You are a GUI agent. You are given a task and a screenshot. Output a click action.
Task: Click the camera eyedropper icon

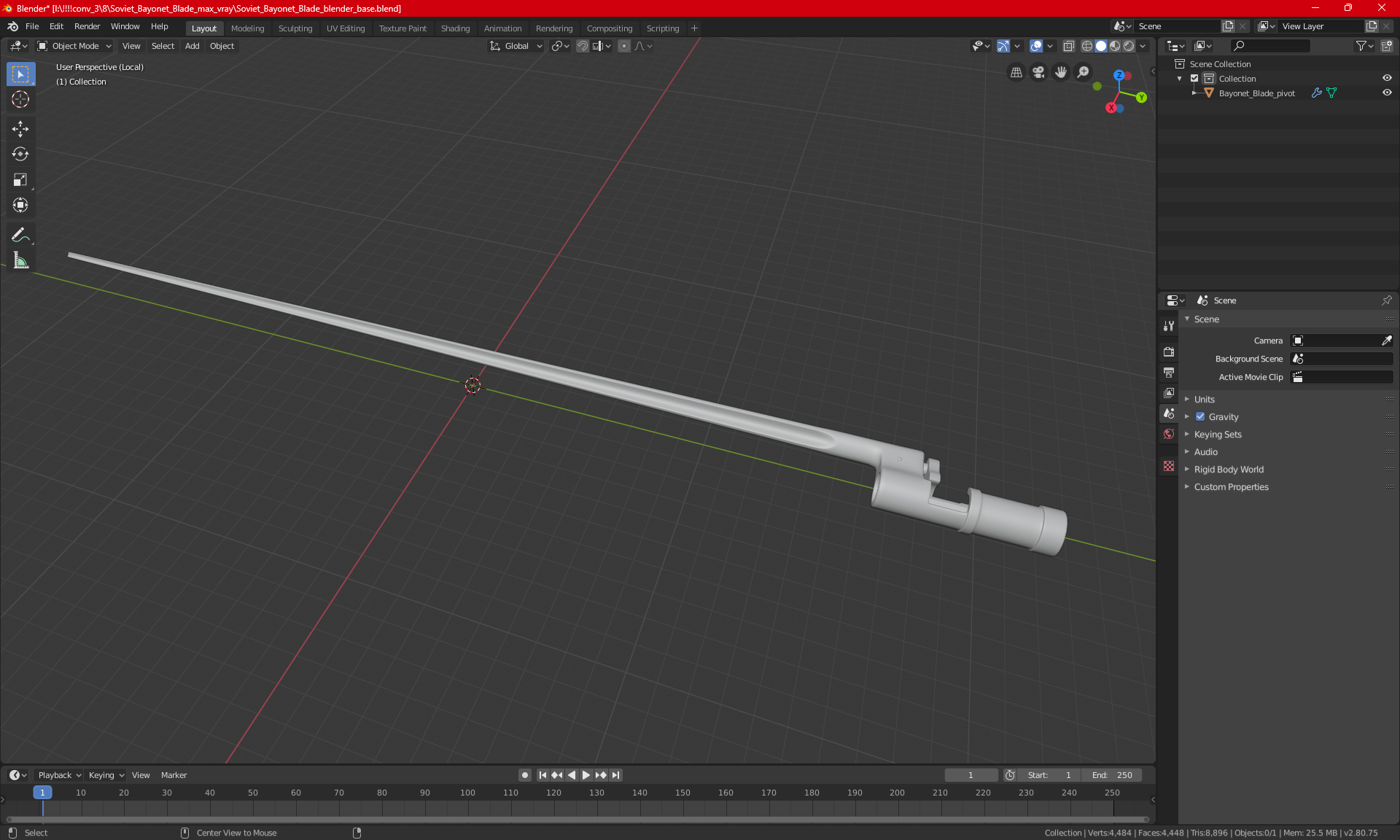(x=1386, y=341)
